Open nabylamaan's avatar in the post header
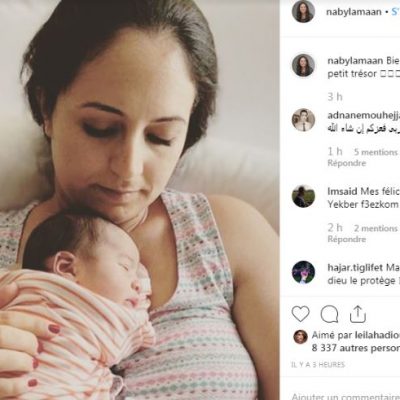Image resolution: width=400 pixels, height=400 pixels. point(303,12)
